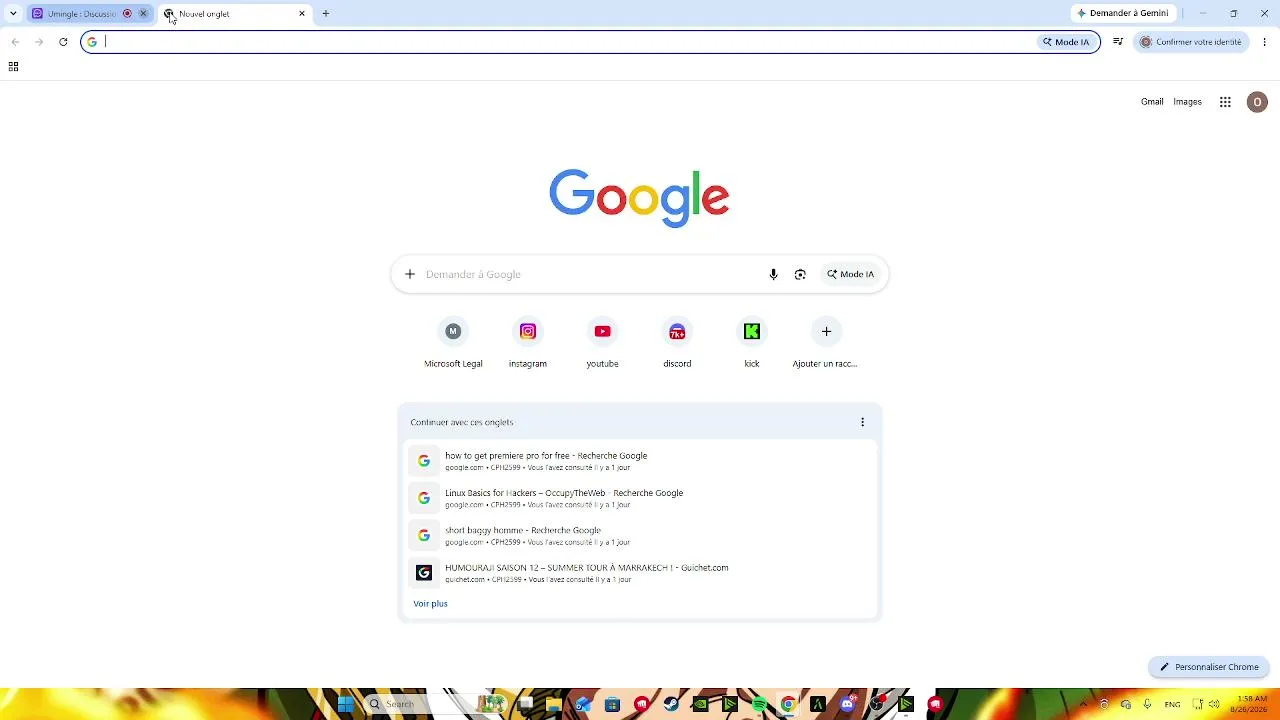Viewport: 1280px width, 720px height.
Task: Open the Continuer avec ces onglets options menu
Action: (x=863, y=422)
